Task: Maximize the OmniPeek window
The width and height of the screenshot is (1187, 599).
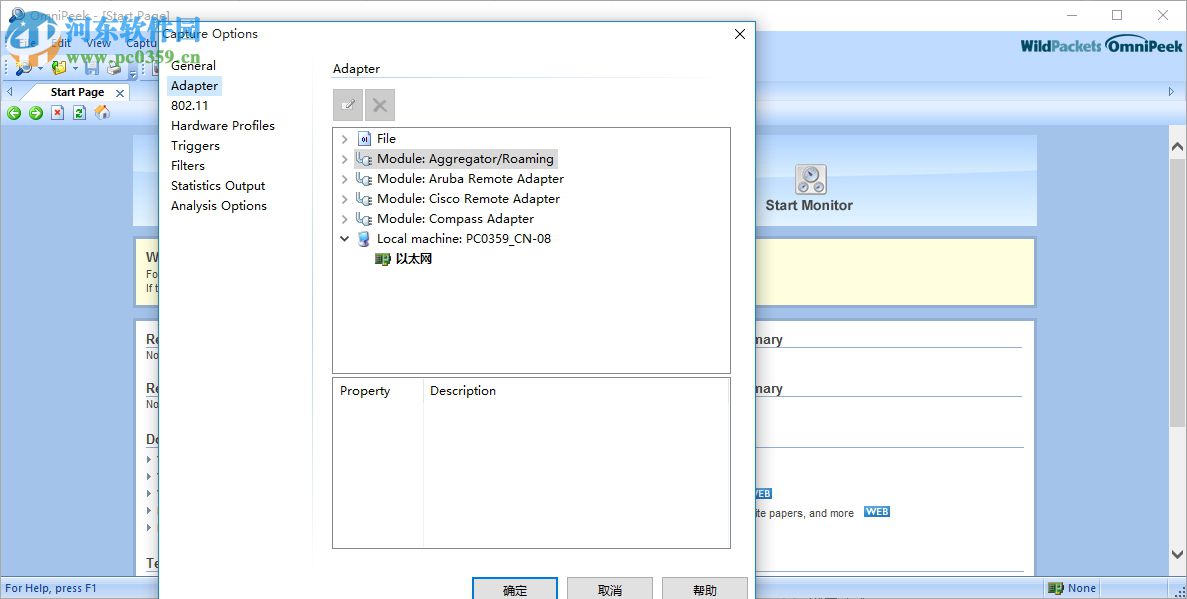Action: pos(1117,15)
